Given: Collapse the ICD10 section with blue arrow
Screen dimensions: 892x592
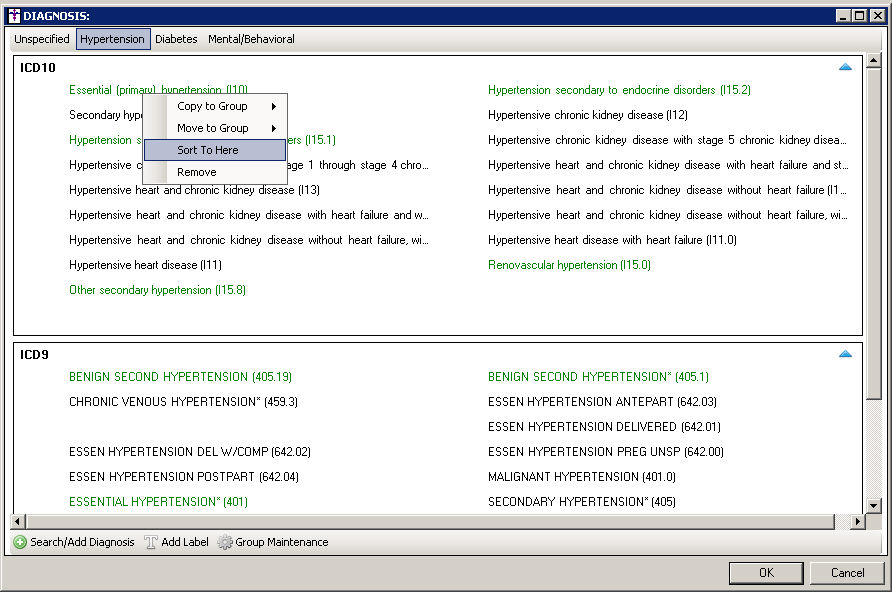Looking at the screenshot, I should (x=845, y=67).
